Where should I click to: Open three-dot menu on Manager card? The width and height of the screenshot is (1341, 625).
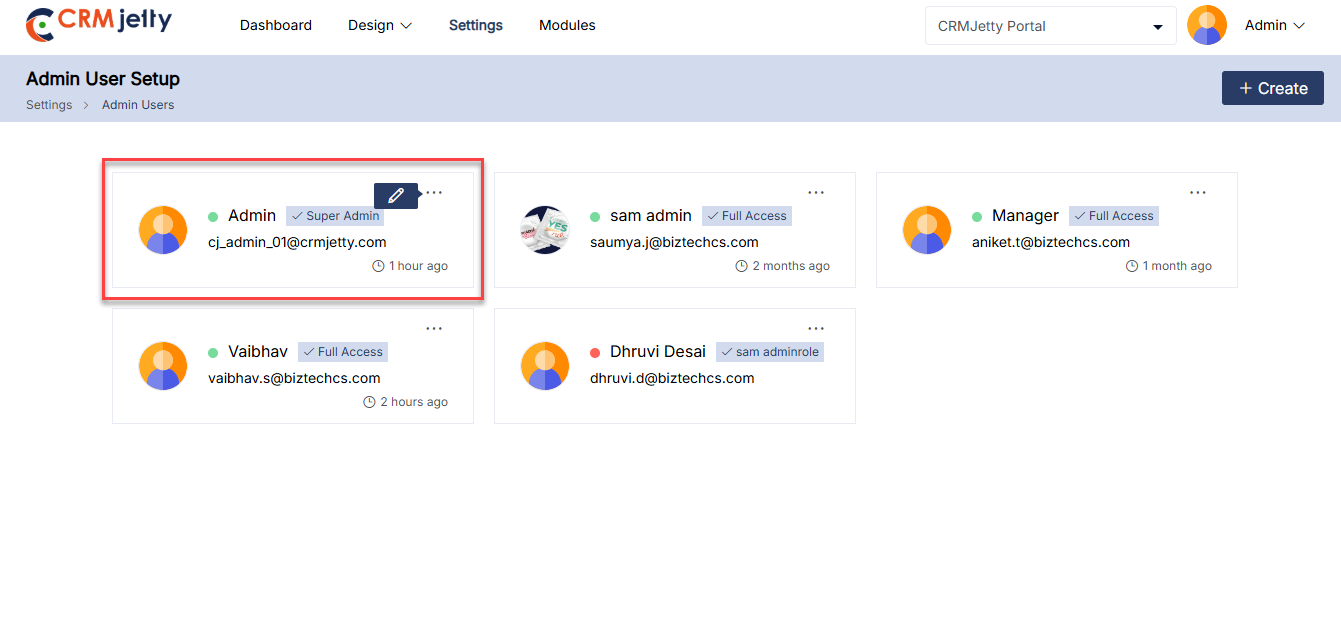[x=1198, y=192]
